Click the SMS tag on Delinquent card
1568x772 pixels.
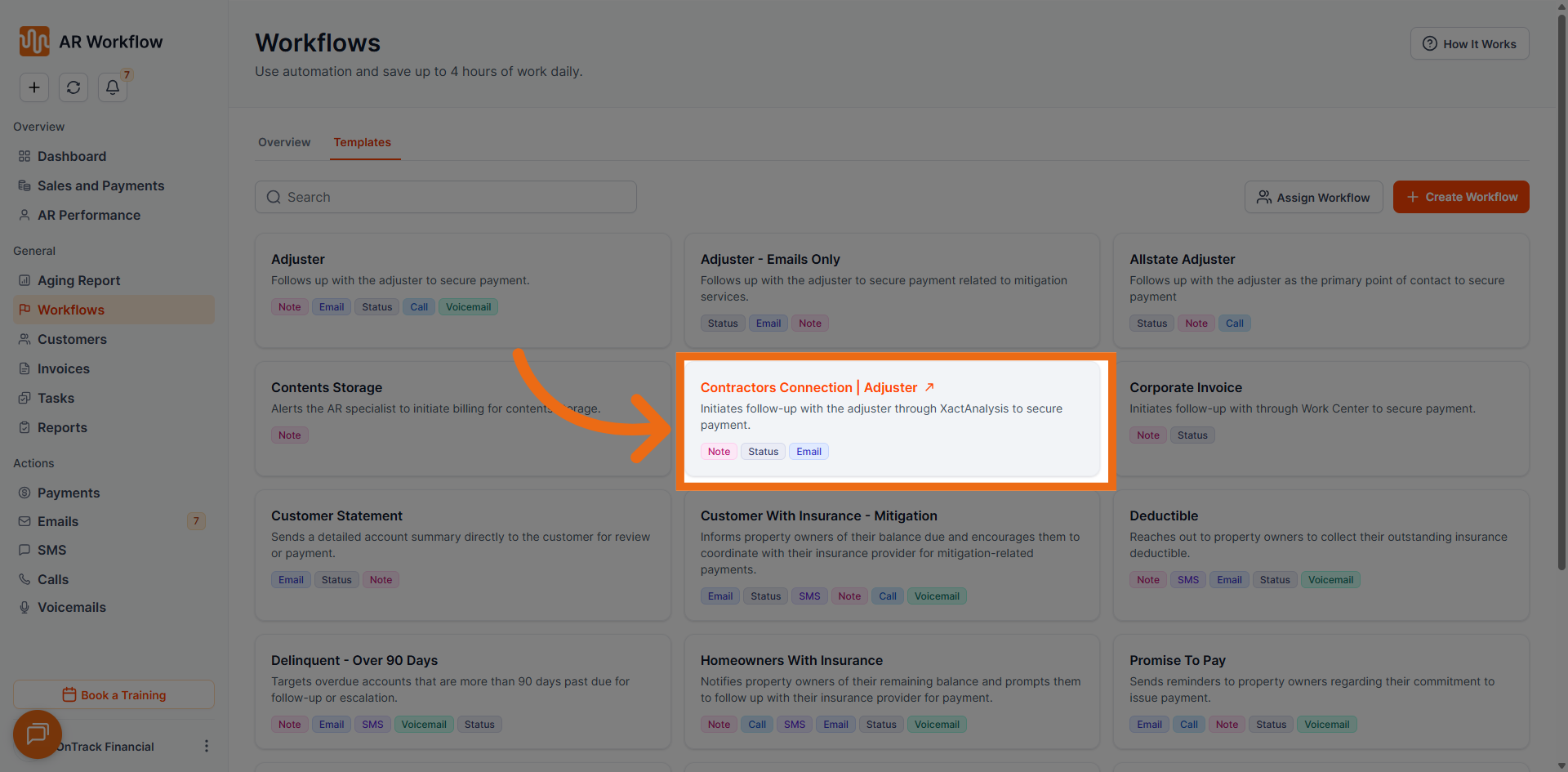click(x=372, y=725)
